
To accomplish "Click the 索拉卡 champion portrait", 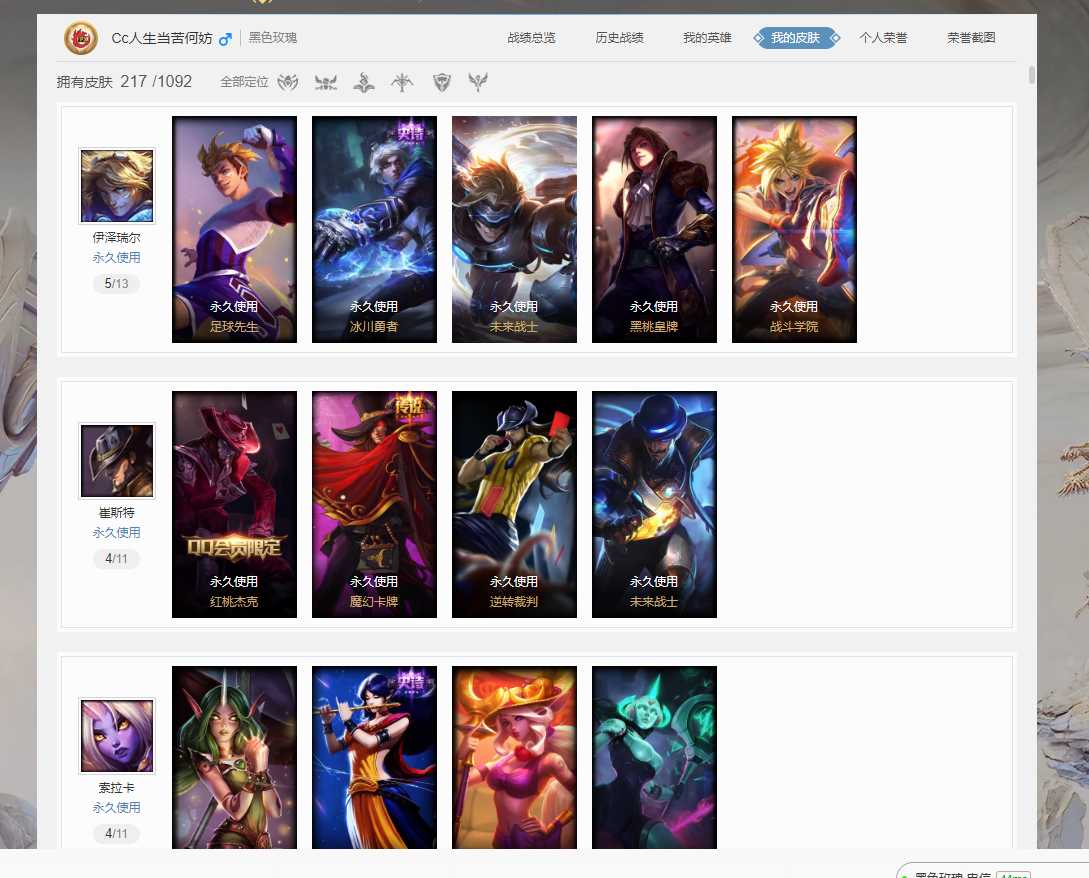I will click(117, 736).
